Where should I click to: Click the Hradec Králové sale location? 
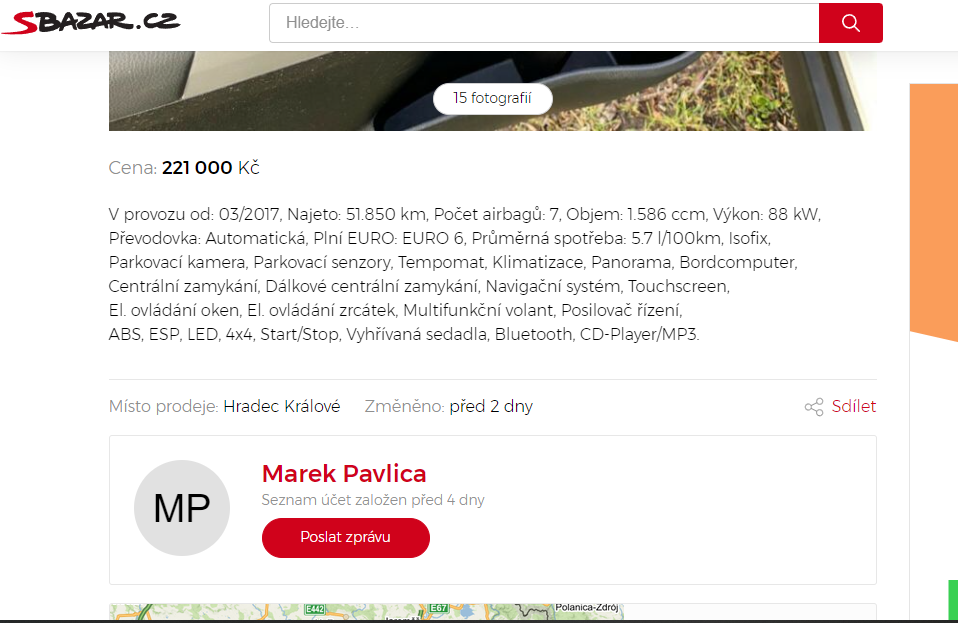(x=282, y=407)
